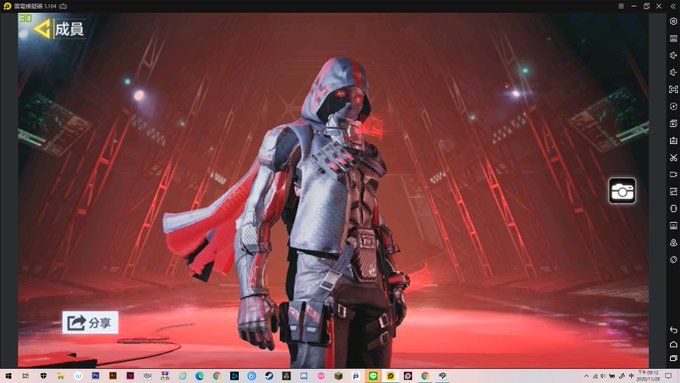Open LINE app from the taskbar
Screen dimensions: 680x383
pos(373,376)
